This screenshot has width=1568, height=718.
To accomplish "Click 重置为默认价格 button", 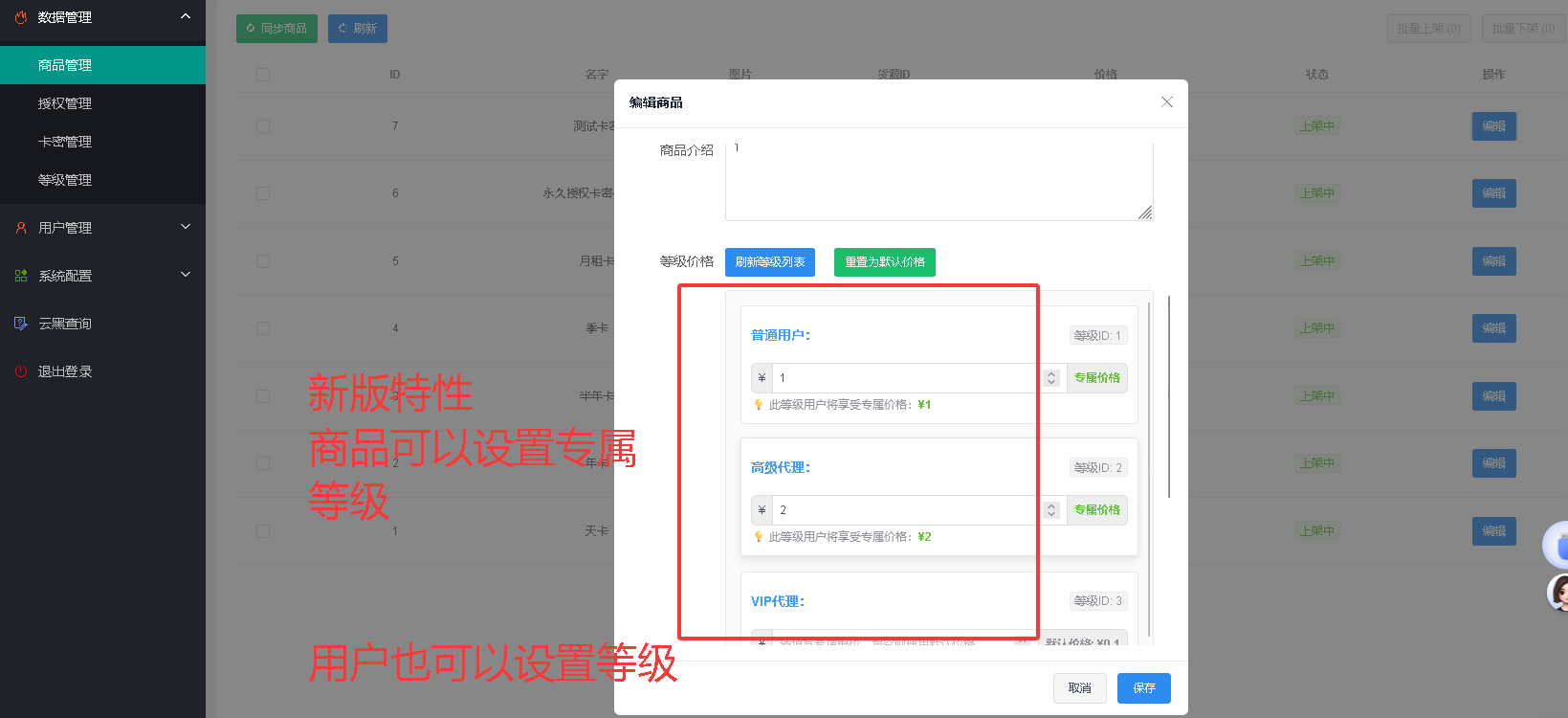I will pyautogui.click(x=885, y=262).
